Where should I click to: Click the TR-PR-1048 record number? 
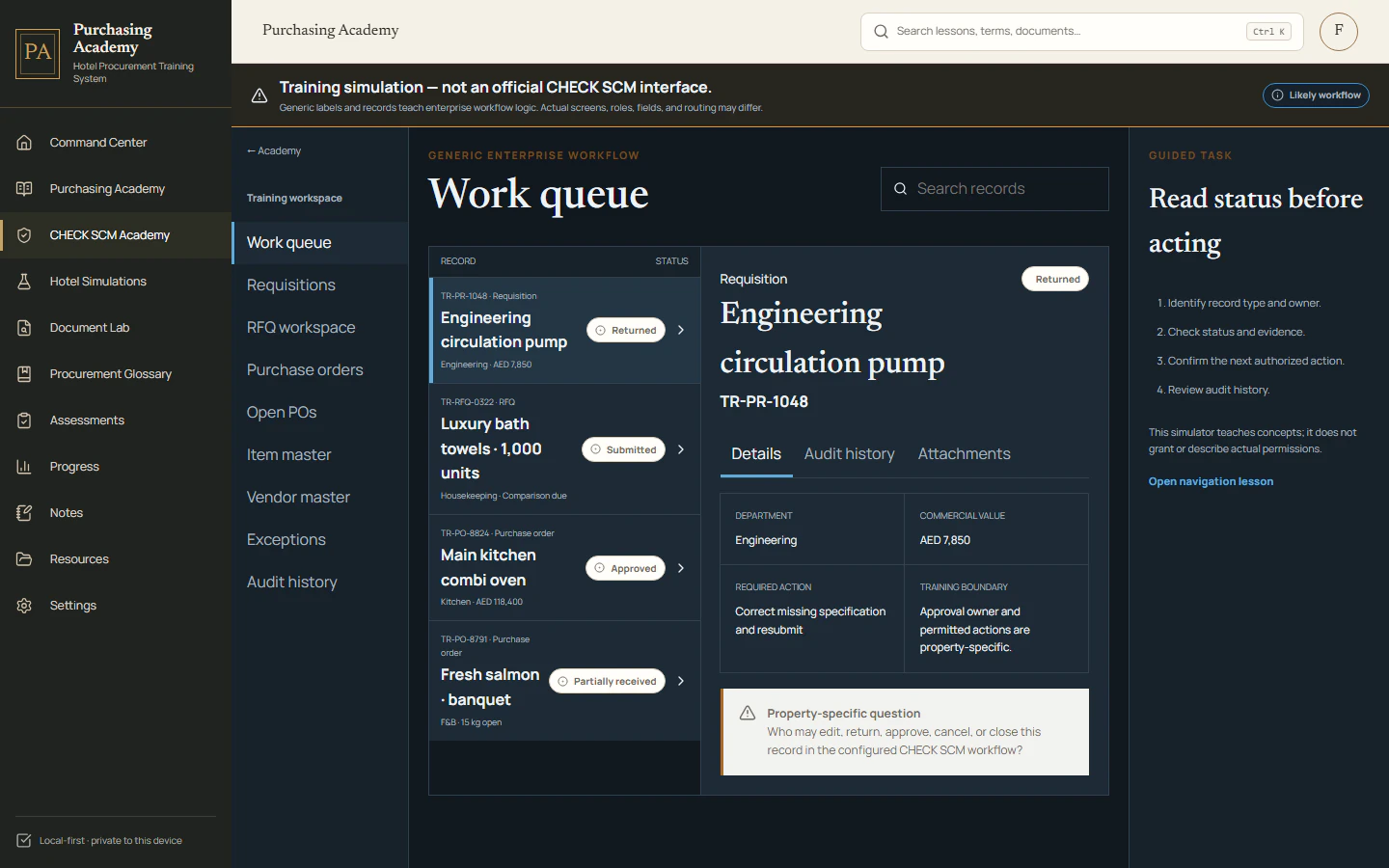tap(764, 402)
